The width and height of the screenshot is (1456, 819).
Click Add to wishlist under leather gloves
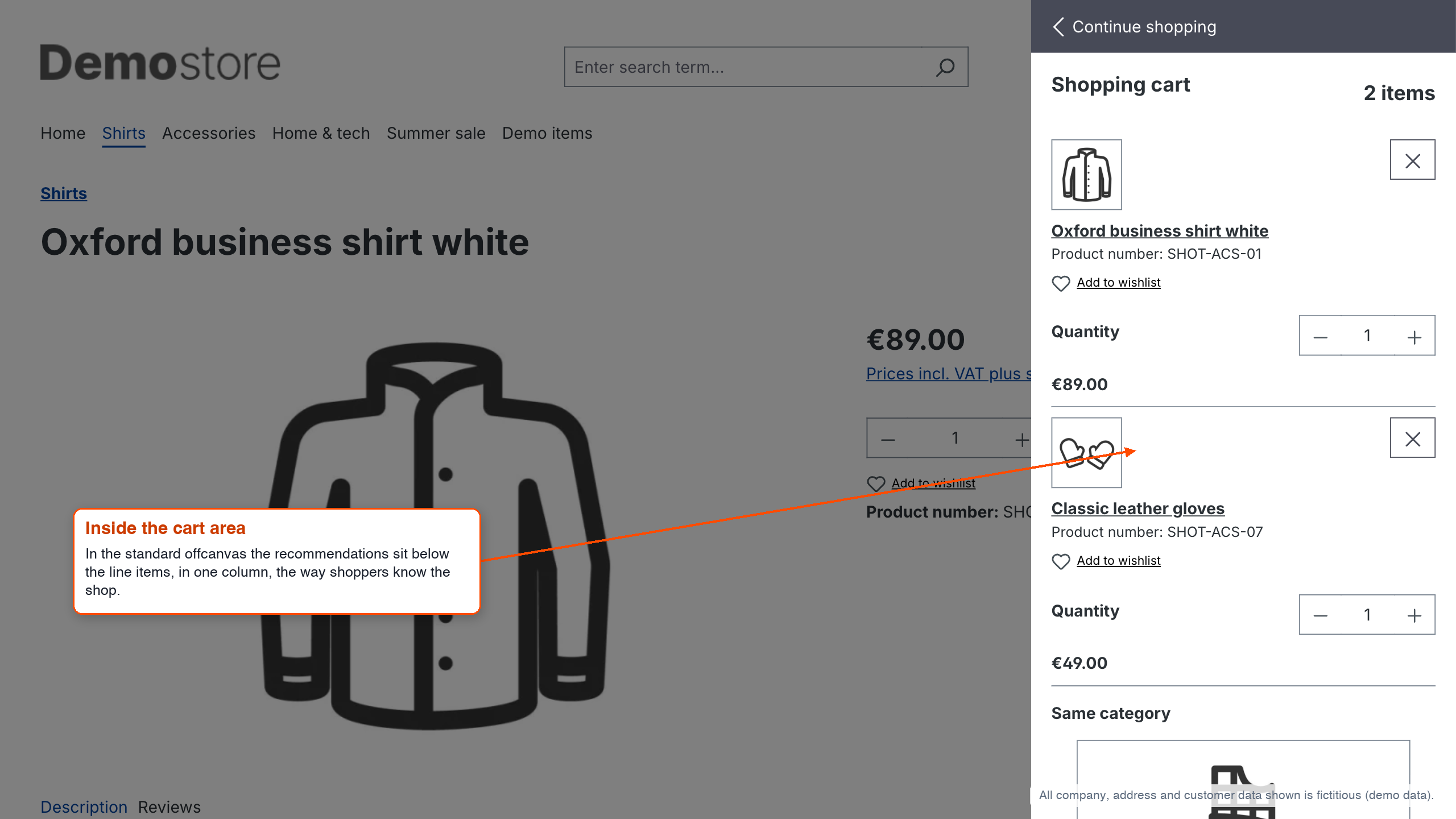tap(1119, 561)
